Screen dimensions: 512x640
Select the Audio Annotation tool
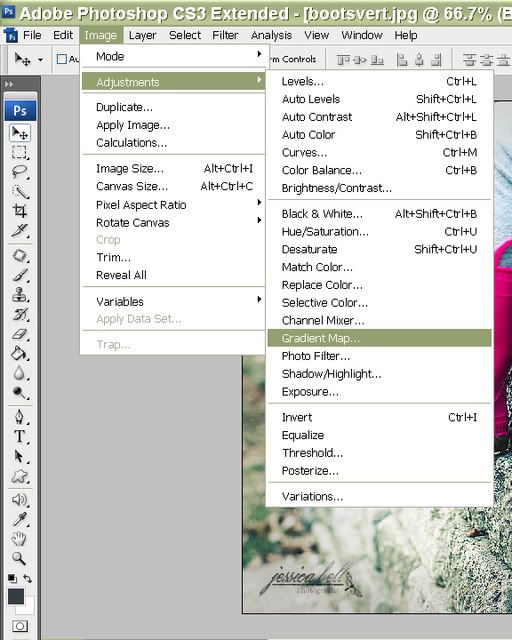(x=20, y=500)
